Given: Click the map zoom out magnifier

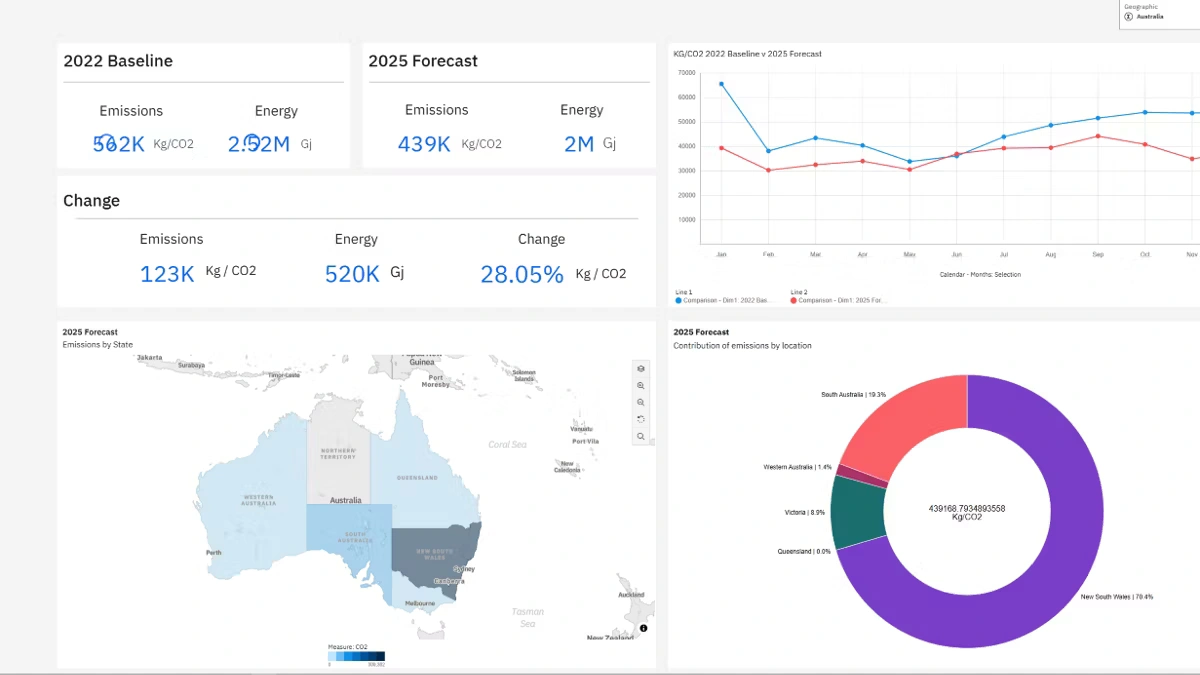Looking at the screenshot, I should (x=641, y=402).
